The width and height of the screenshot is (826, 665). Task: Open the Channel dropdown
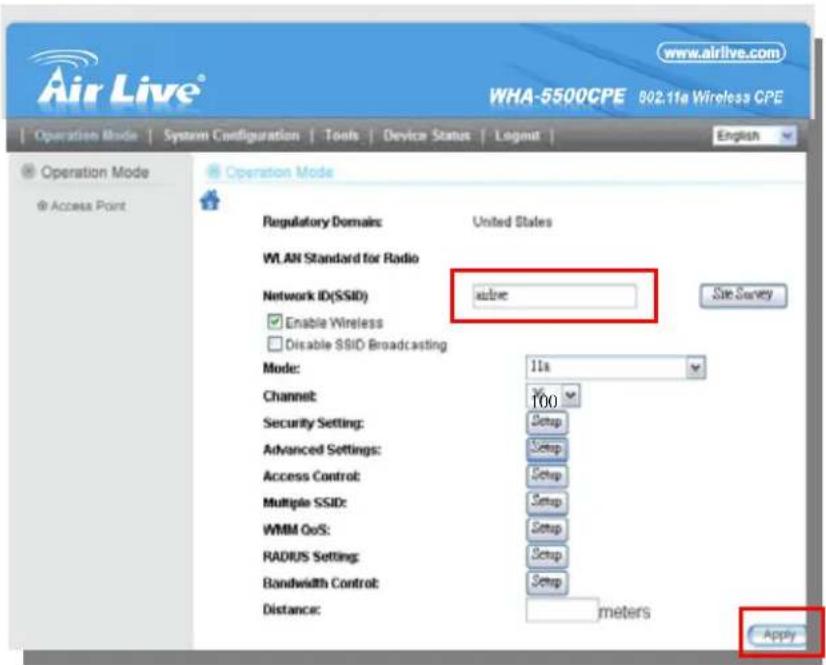click(x=553, y=396)
